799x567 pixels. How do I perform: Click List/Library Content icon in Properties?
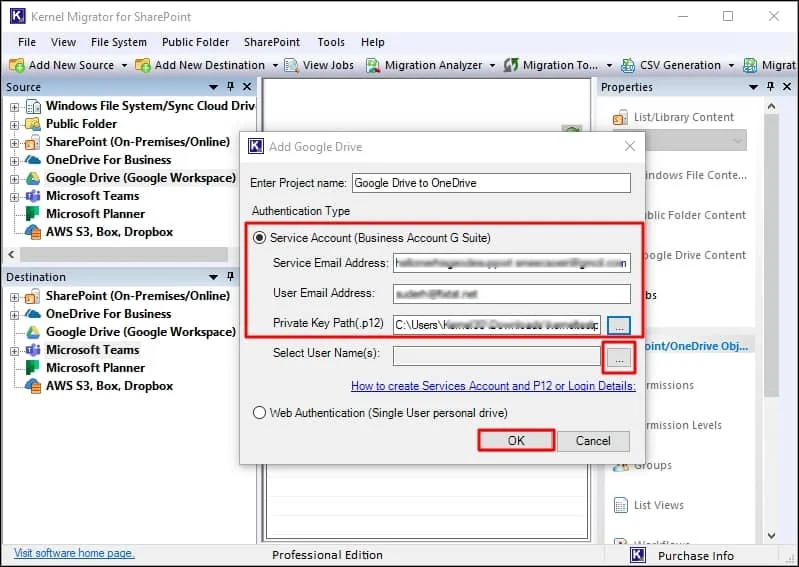(620, 118)
